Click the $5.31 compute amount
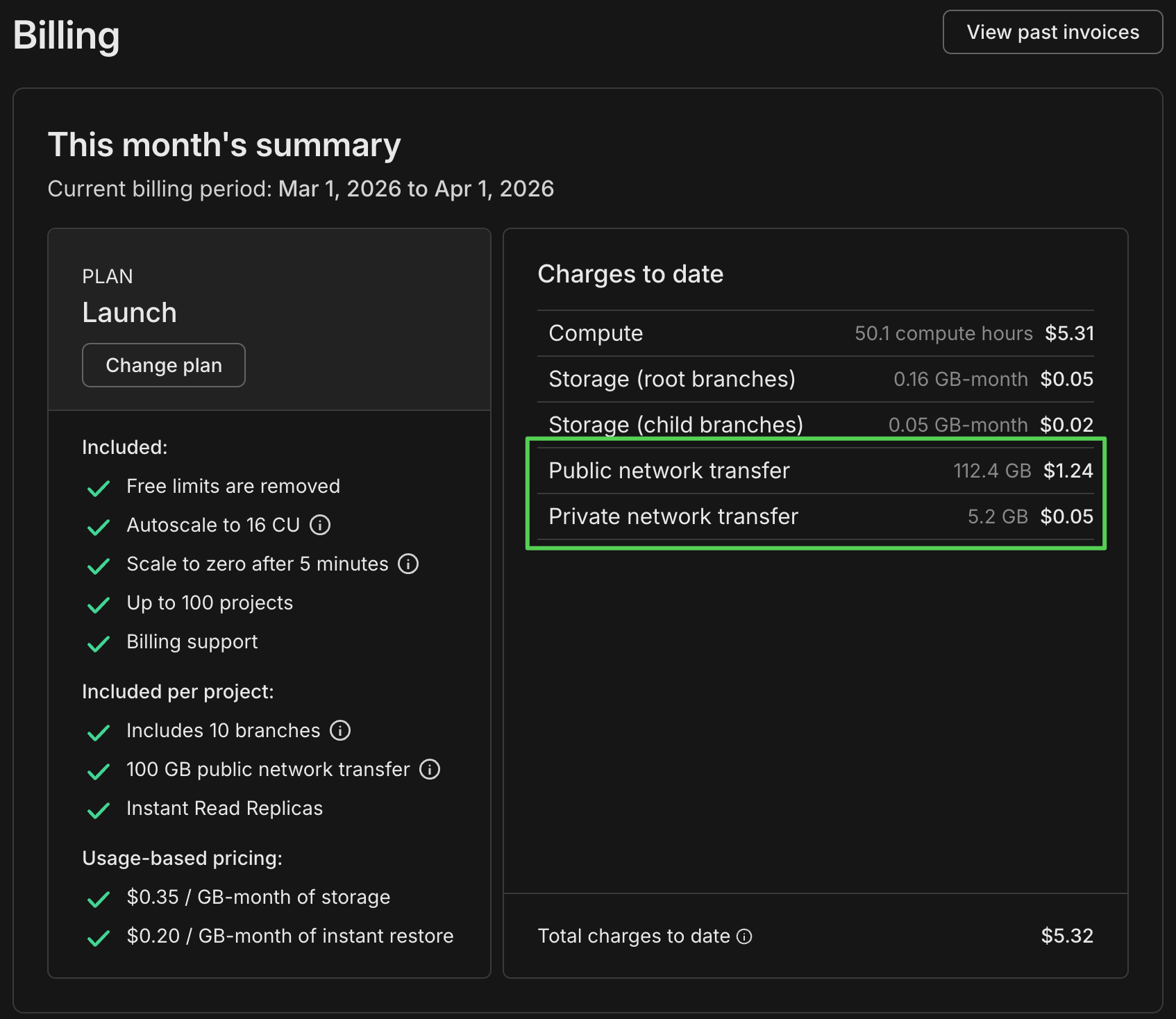Viewport: 1176px width, 1019px height. pos(1069,333)
